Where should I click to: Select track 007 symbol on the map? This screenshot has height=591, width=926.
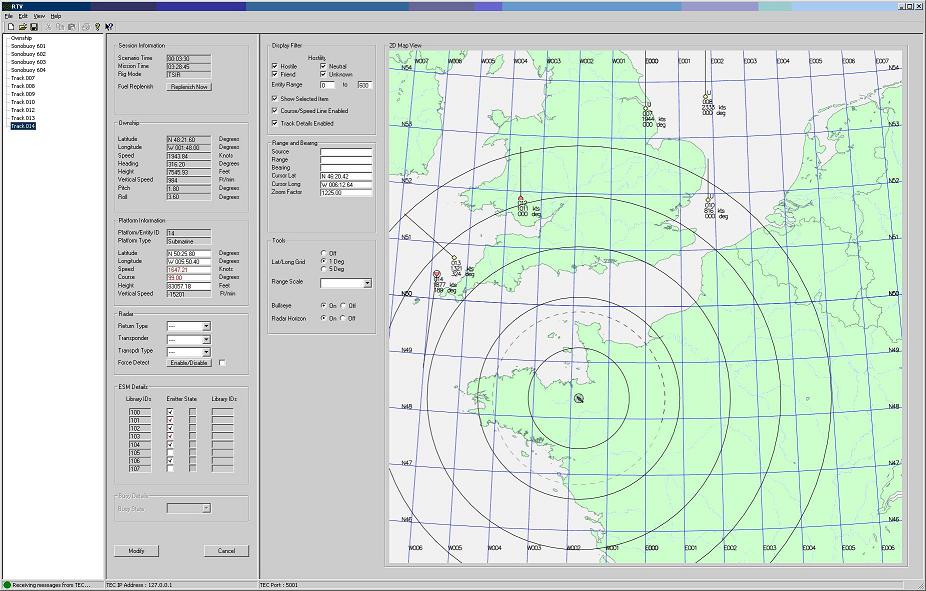coord(645,109)
